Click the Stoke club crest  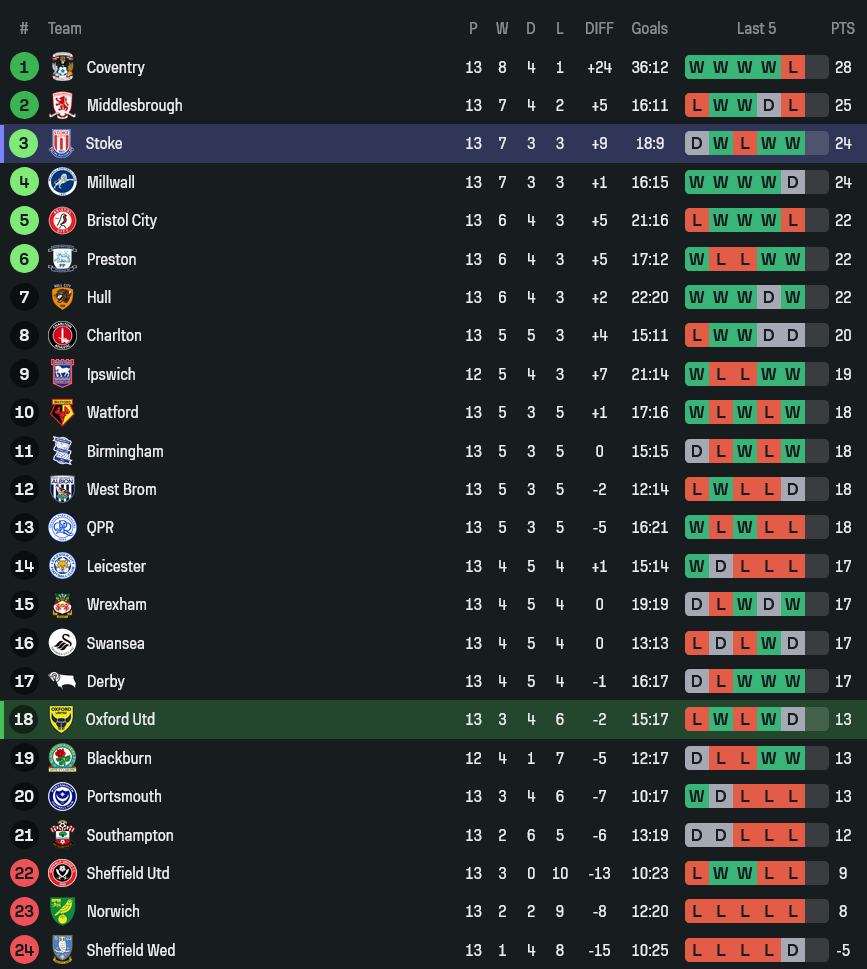click(x=61, y=143)
